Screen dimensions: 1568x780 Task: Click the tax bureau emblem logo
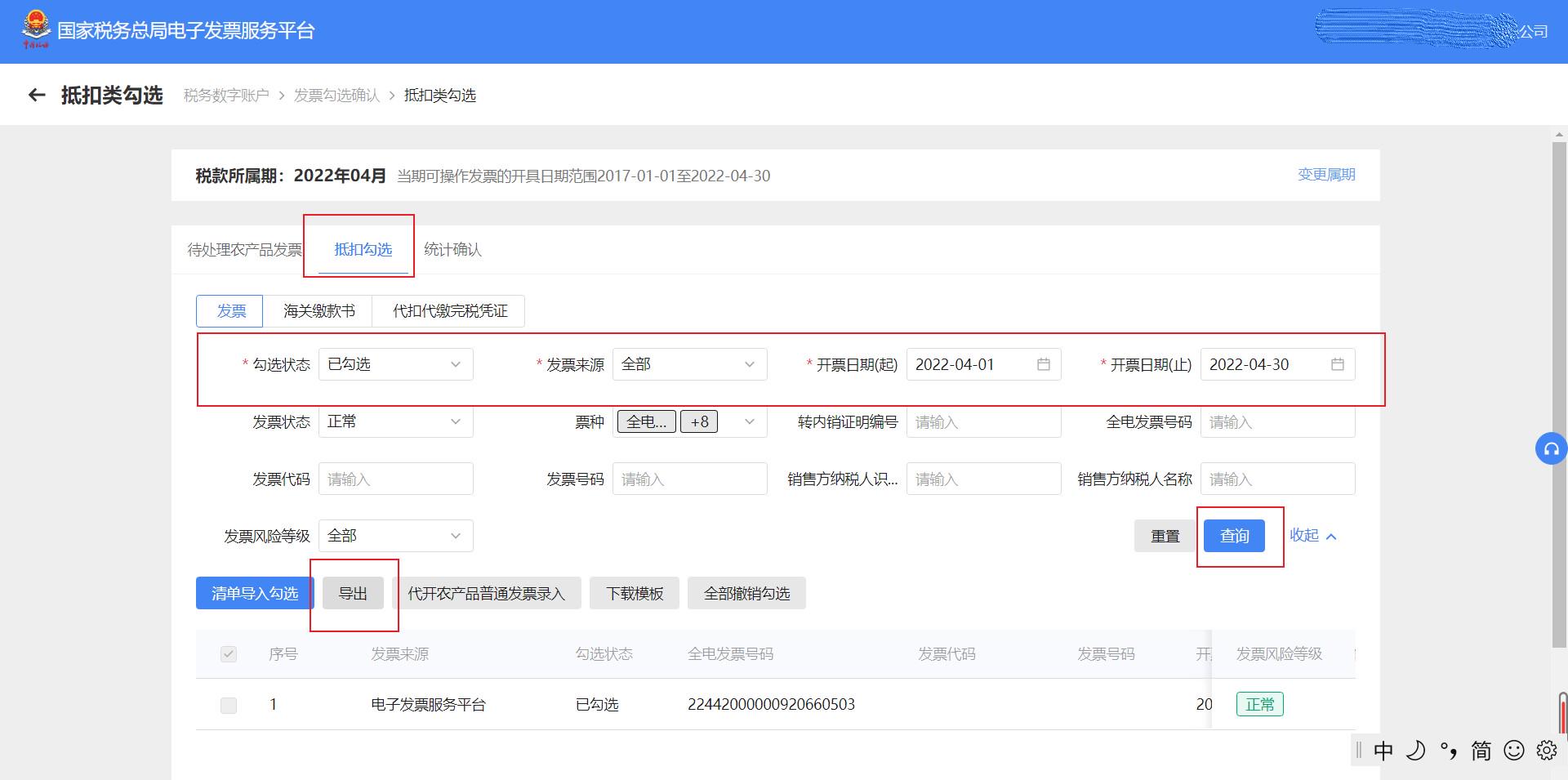click(36, 29)
